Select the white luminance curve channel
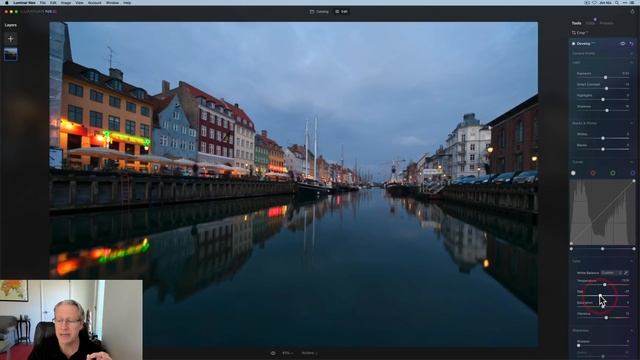The height and width of the screenshot is (360, 640). click(573, 173)
